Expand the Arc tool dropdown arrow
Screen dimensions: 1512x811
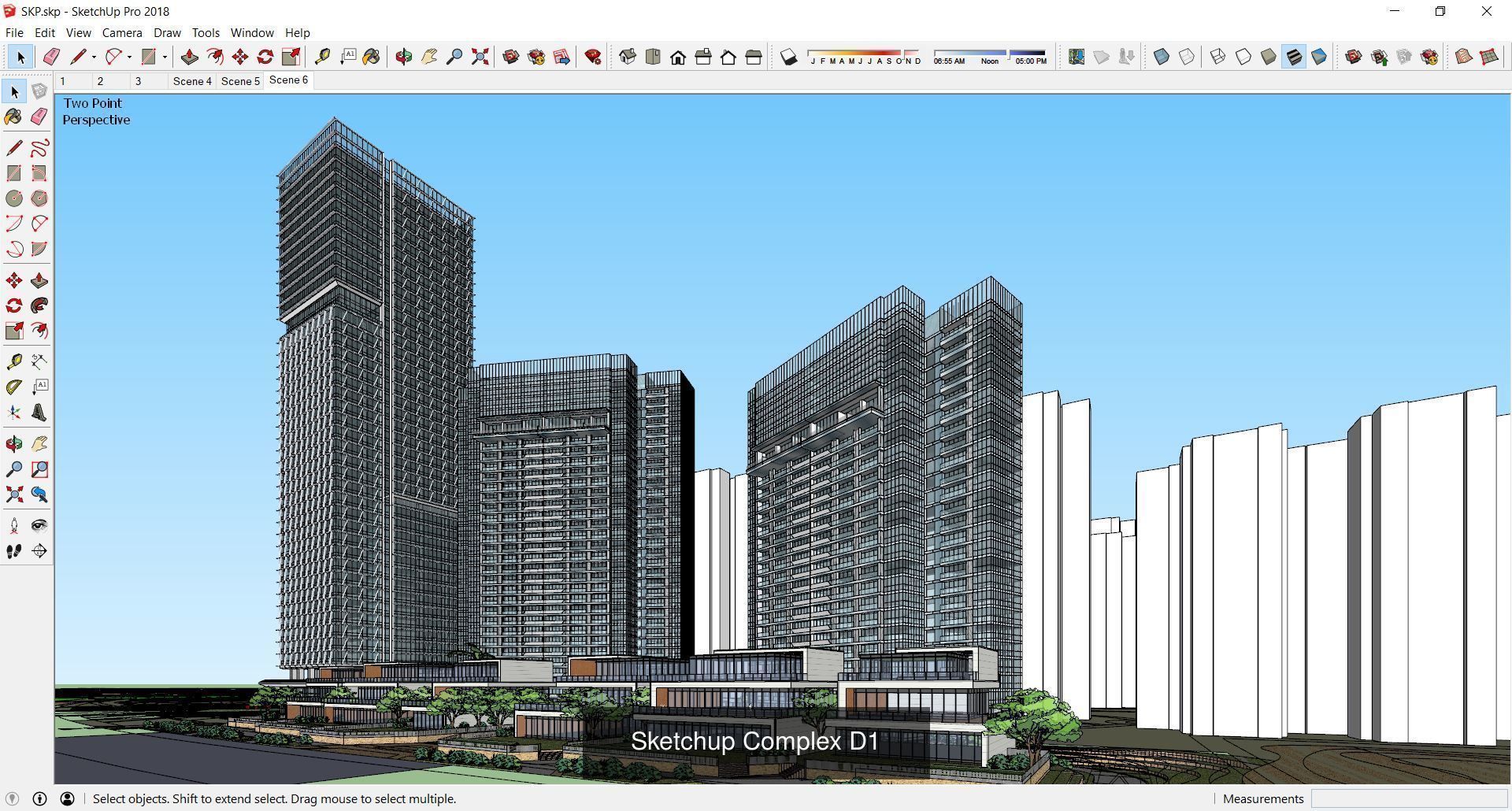click(x=129, y=57)
